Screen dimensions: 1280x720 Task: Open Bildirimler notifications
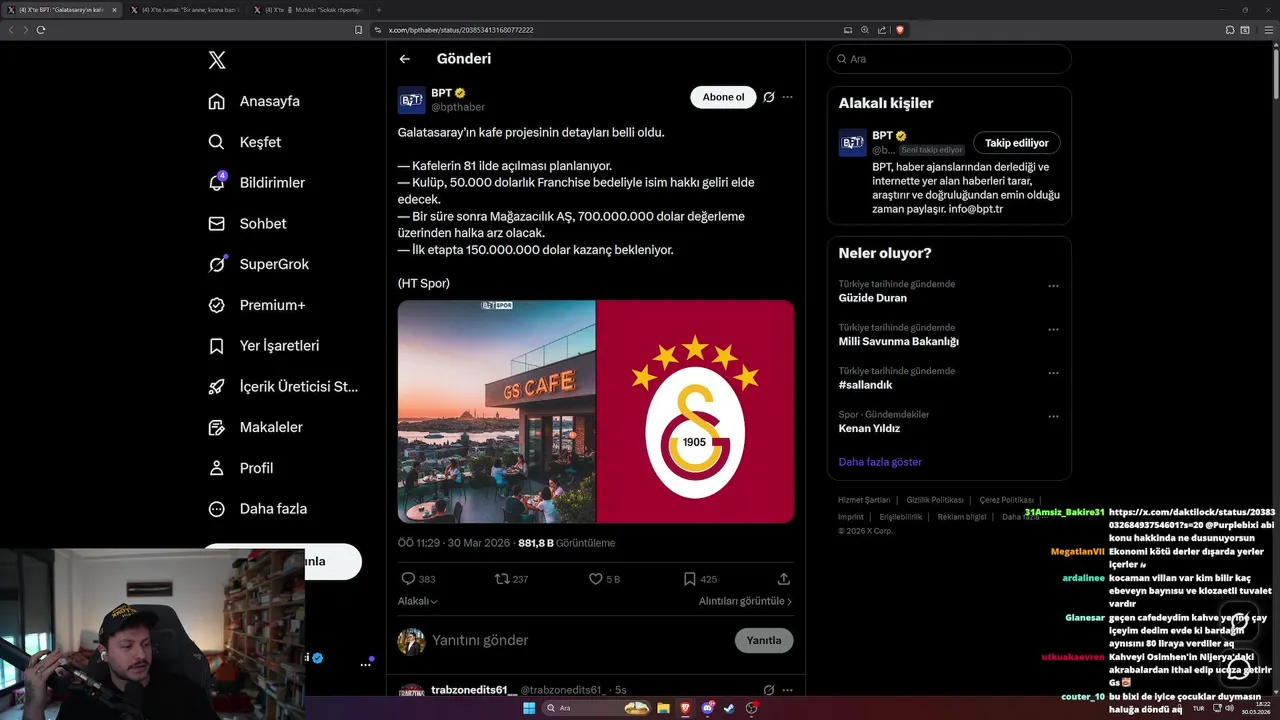pos(256,183)
